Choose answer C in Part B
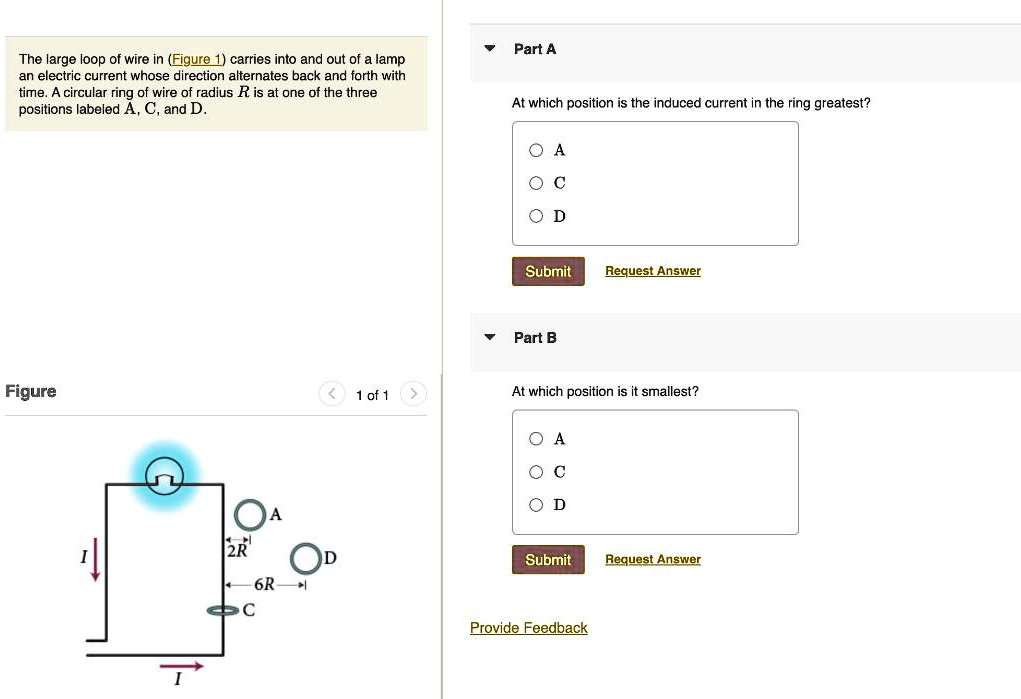The width and height of the screenshot is (1021, 699). click(536, 471)
